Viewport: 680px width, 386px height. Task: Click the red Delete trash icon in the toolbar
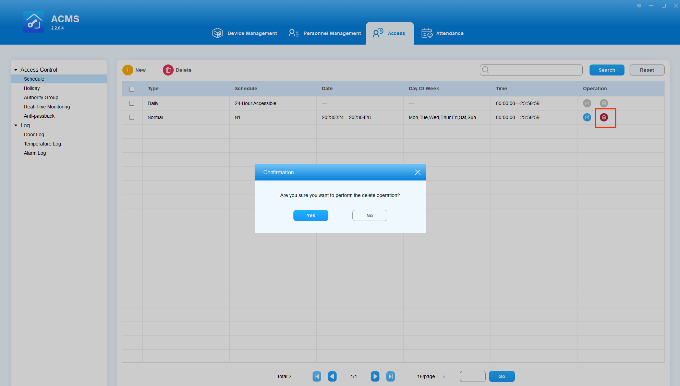click(168, 70)
